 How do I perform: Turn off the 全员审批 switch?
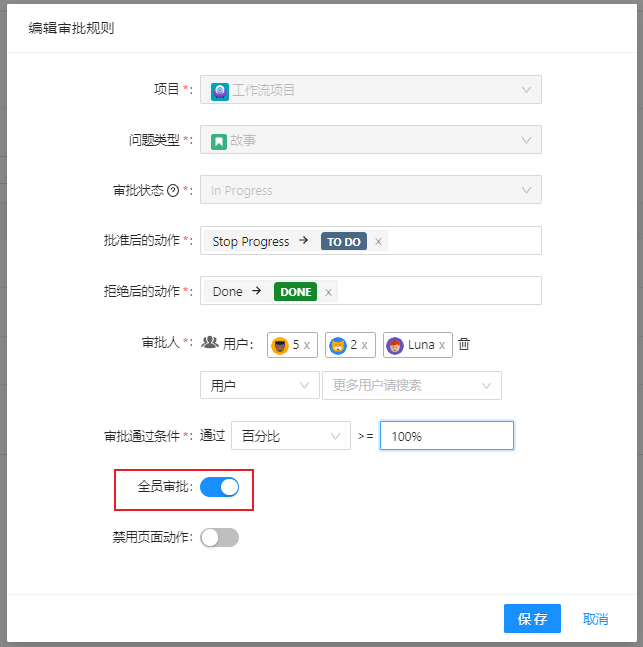[219, 487]
